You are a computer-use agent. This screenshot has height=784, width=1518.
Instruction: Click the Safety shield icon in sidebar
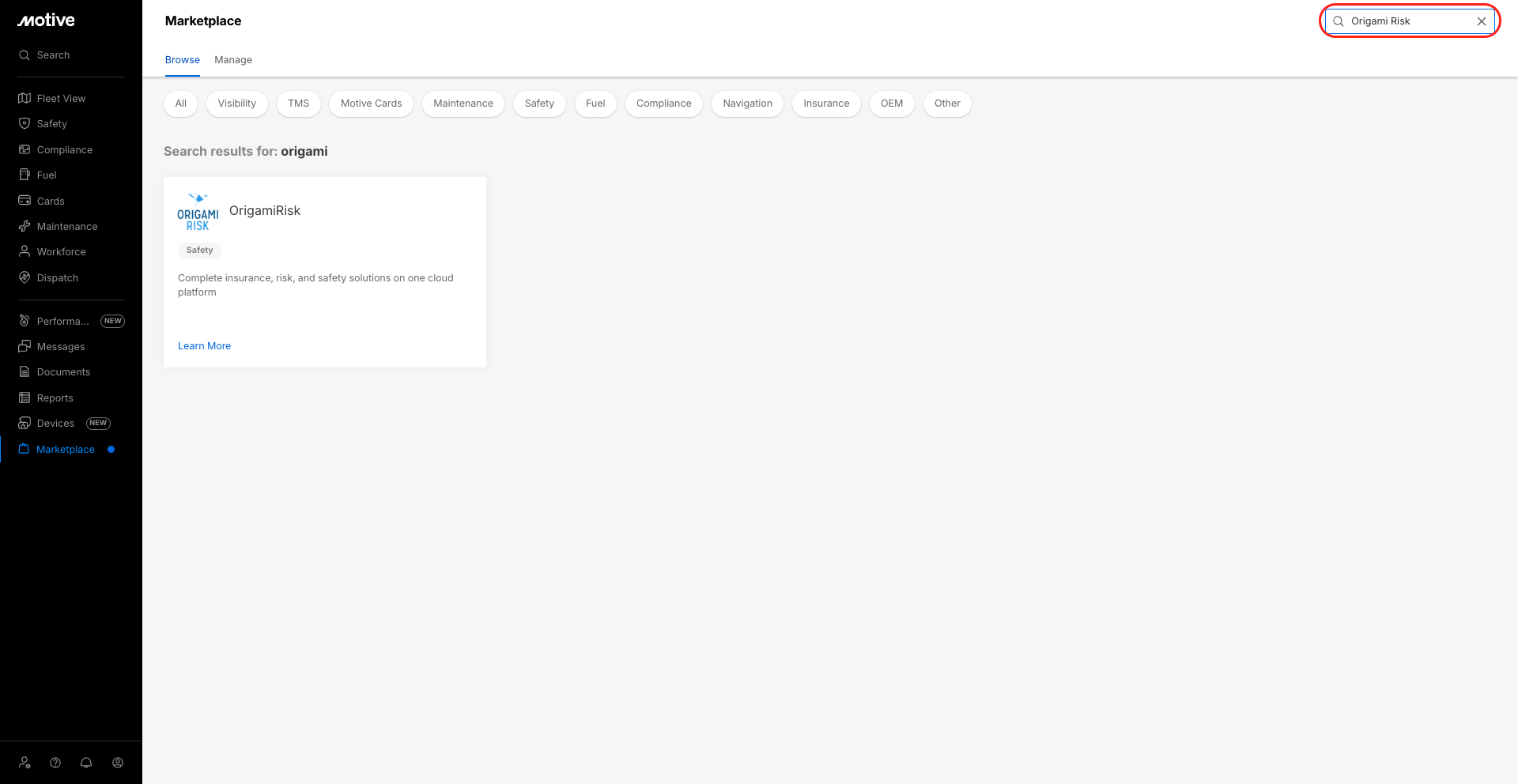coord(25,124)
